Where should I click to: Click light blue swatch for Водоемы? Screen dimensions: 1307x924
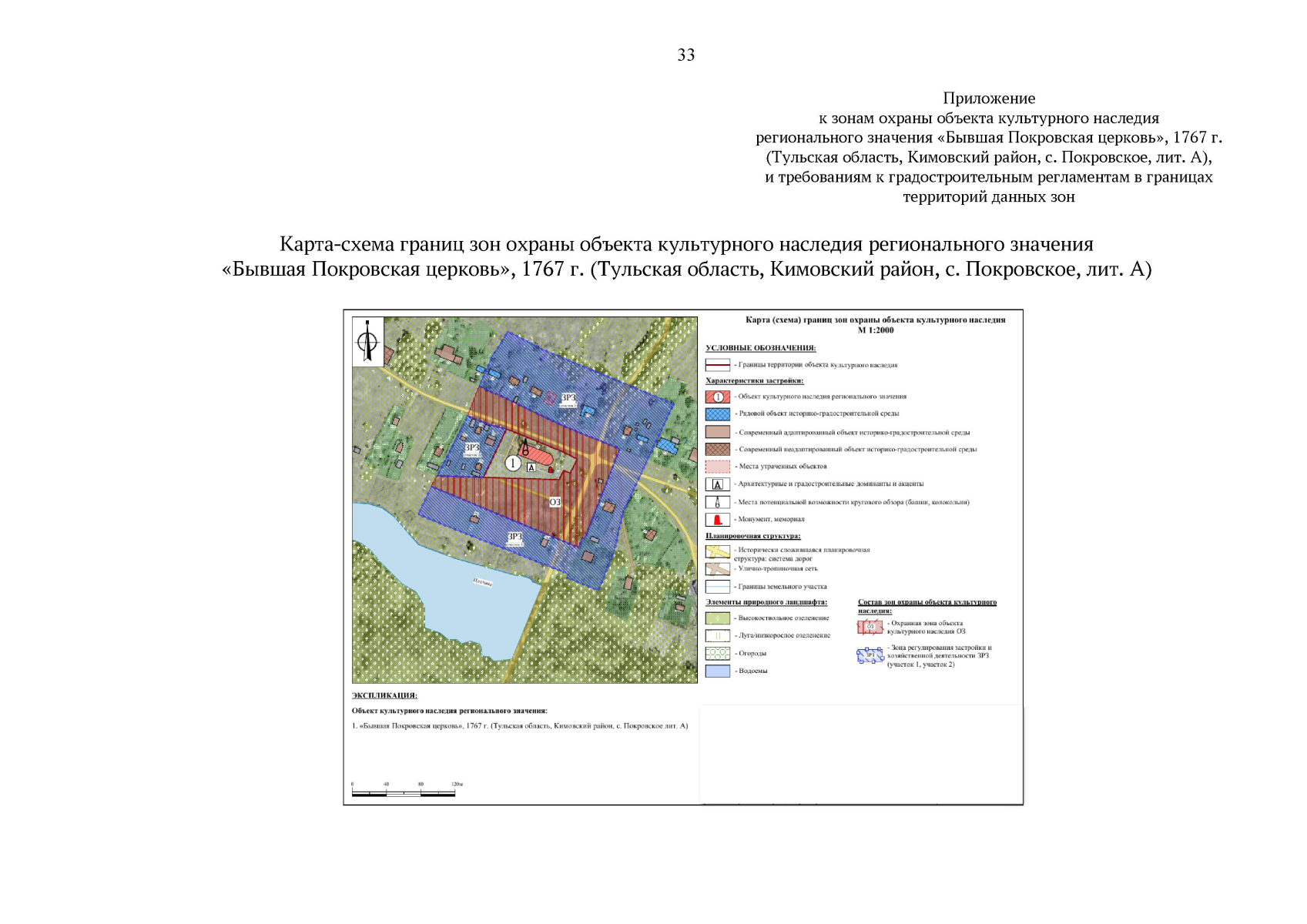click(x=718, y=671)
